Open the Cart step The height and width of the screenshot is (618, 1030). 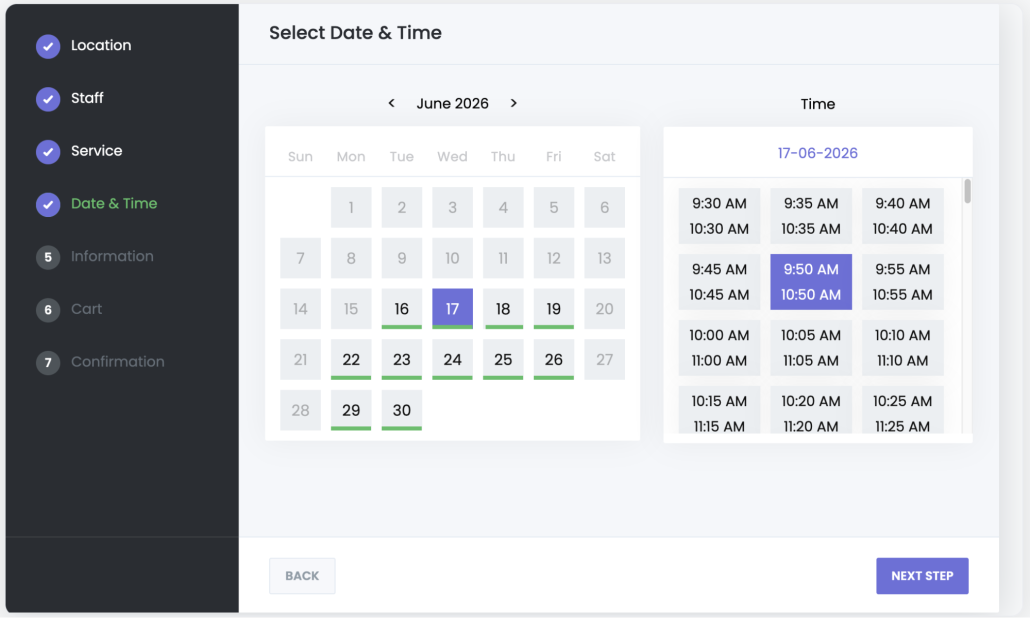coord(87,309)
